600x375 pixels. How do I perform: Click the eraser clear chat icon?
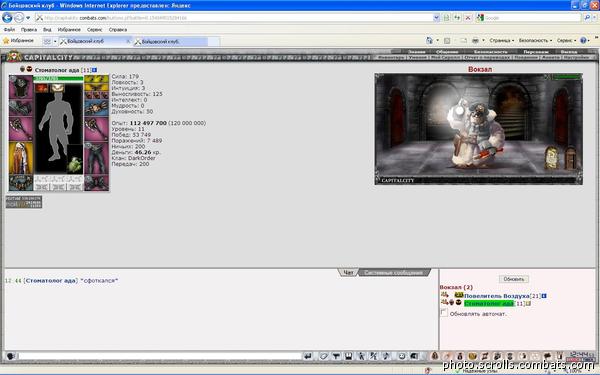(324, 356)
